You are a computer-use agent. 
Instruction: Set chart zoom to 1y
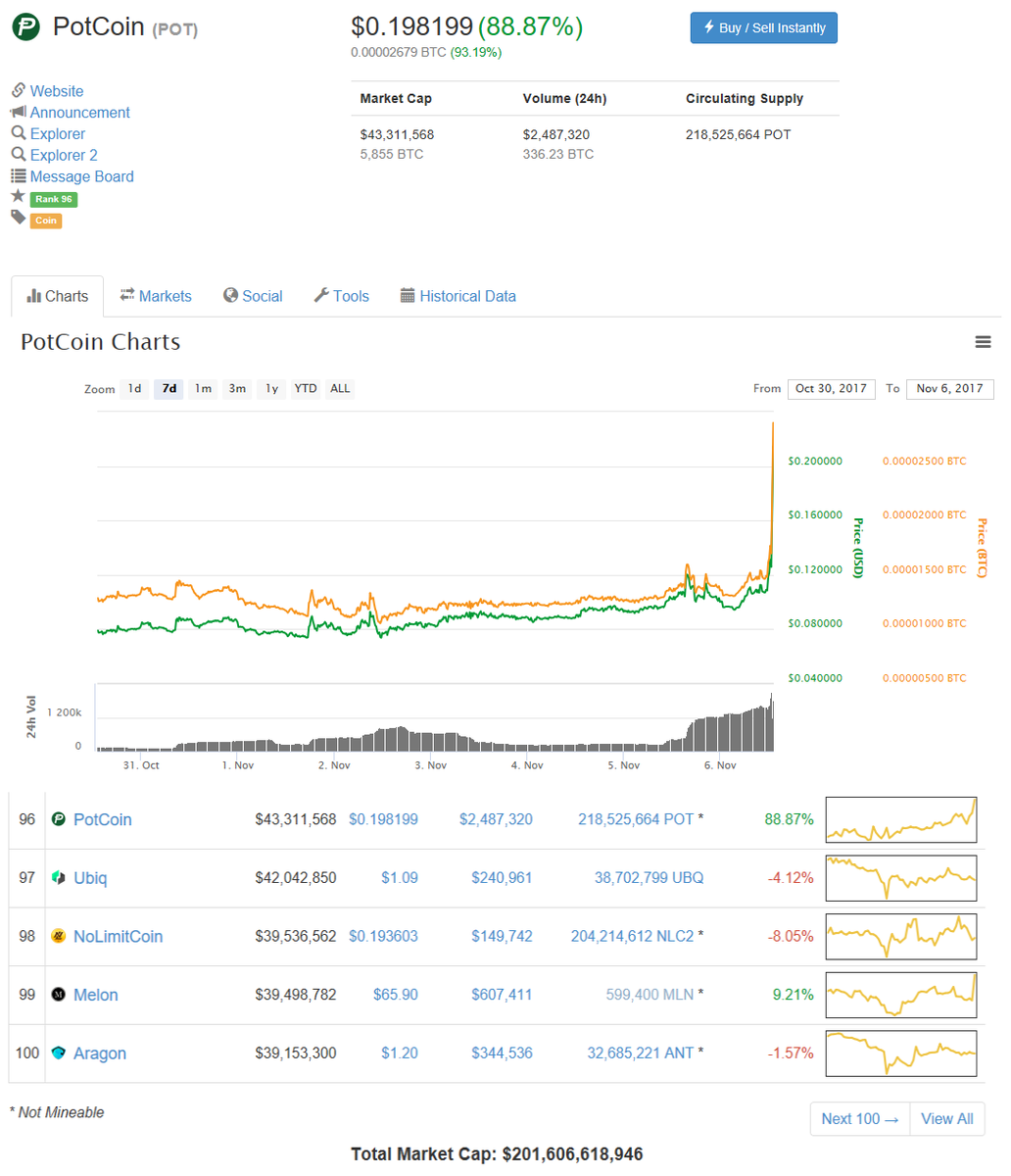click(271, 389)
